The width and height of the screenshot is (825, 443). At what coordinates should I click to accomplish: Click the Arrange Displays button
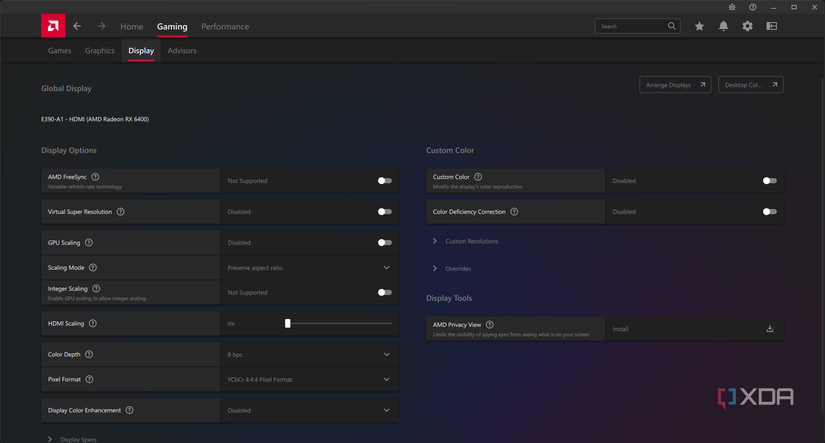675,85
